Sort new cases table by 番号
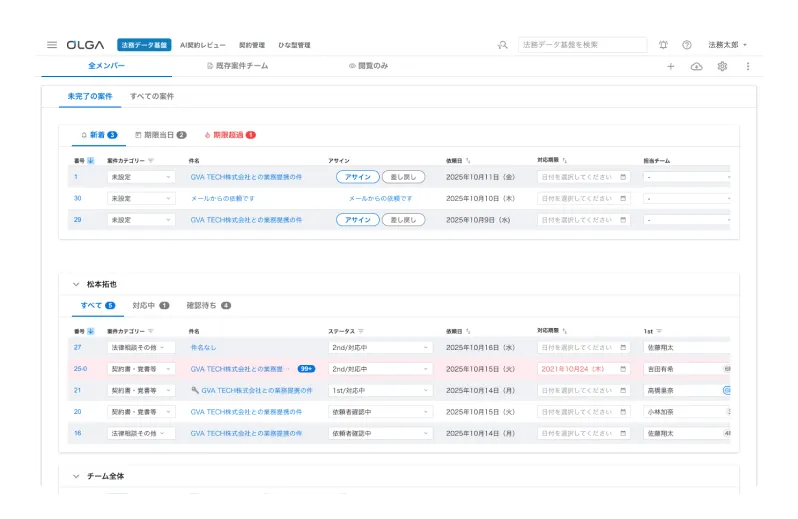 [91, 161]
